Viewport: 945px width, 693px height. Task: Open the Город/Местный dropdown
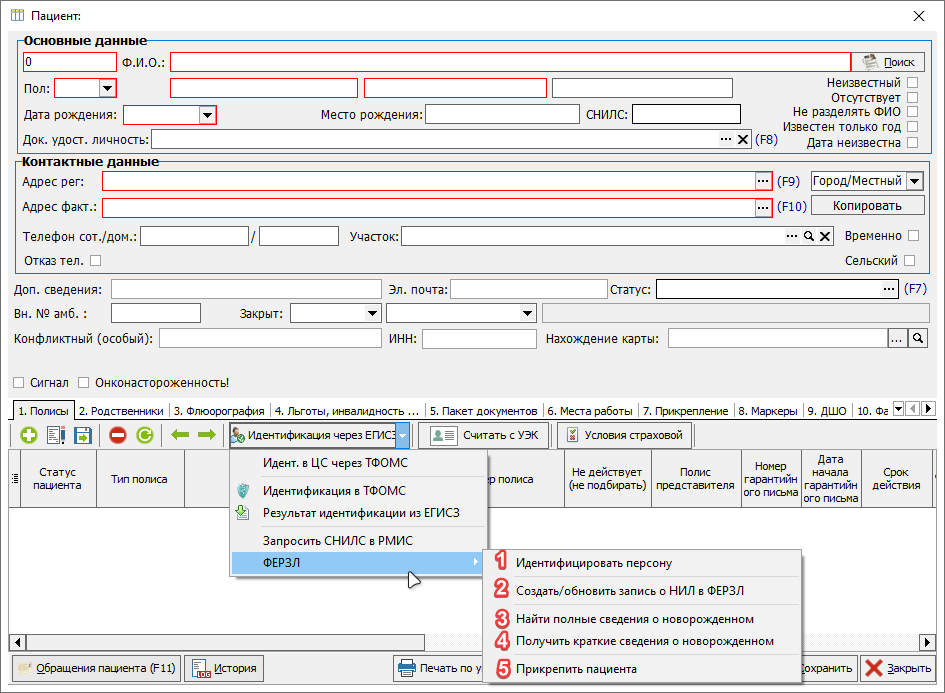[914, 181]
